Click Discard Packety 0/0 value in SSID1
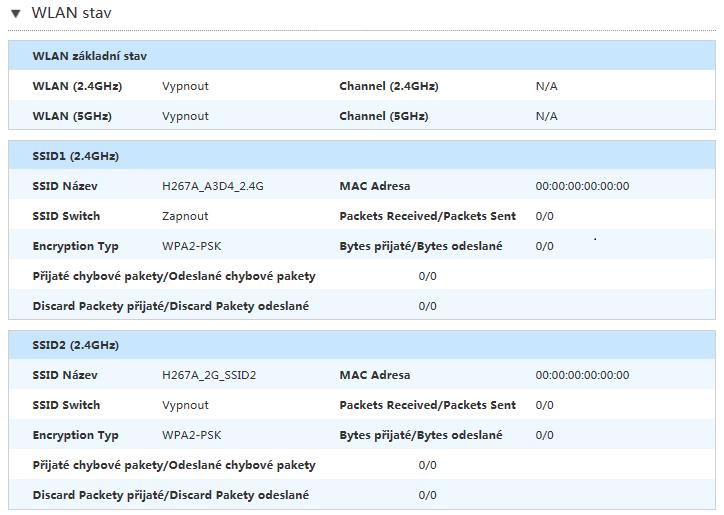The image size is (724, 515). coord(428,306)
